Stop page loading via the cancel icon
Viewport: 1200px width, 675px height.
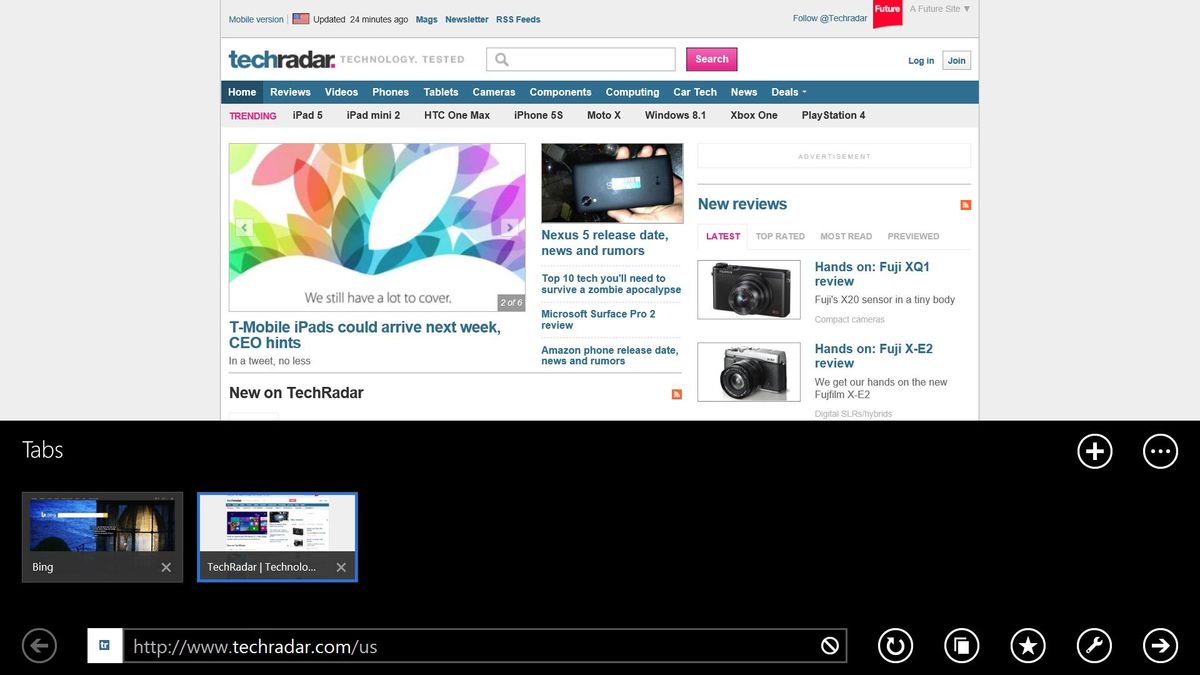pos(829,645)
